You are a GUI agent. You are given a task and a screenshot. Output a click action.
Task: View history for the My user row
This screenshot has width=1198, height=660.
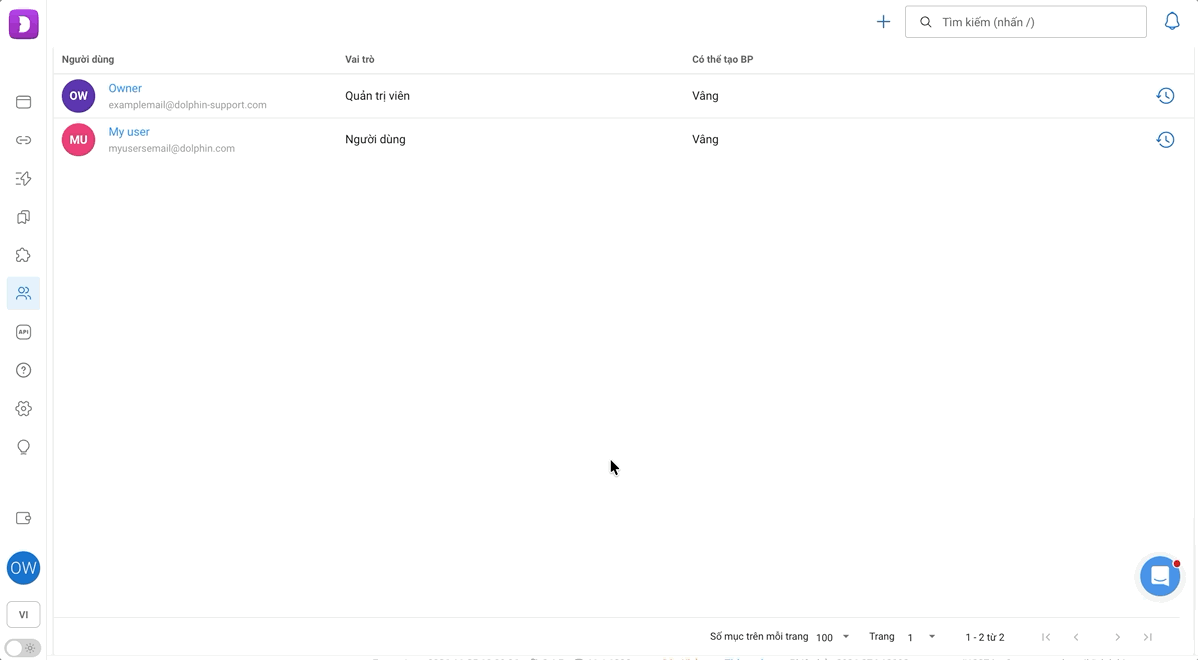(x=1165, y=140)
